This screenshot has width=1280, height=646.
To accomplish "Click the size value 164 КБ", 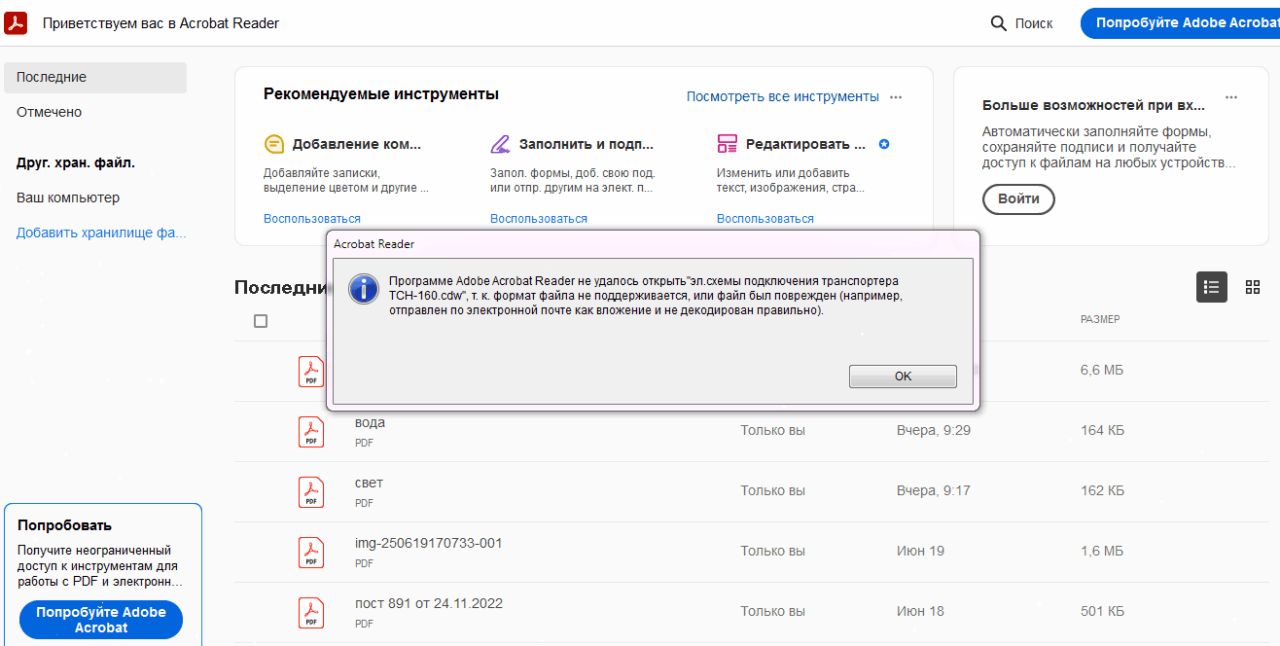I will tap(1103, 430).
